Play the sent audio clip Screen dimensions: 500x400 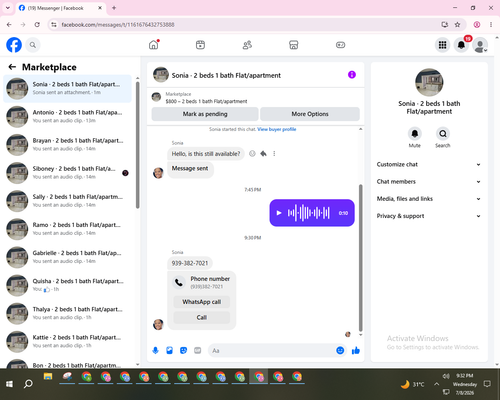tap(279, 213)
